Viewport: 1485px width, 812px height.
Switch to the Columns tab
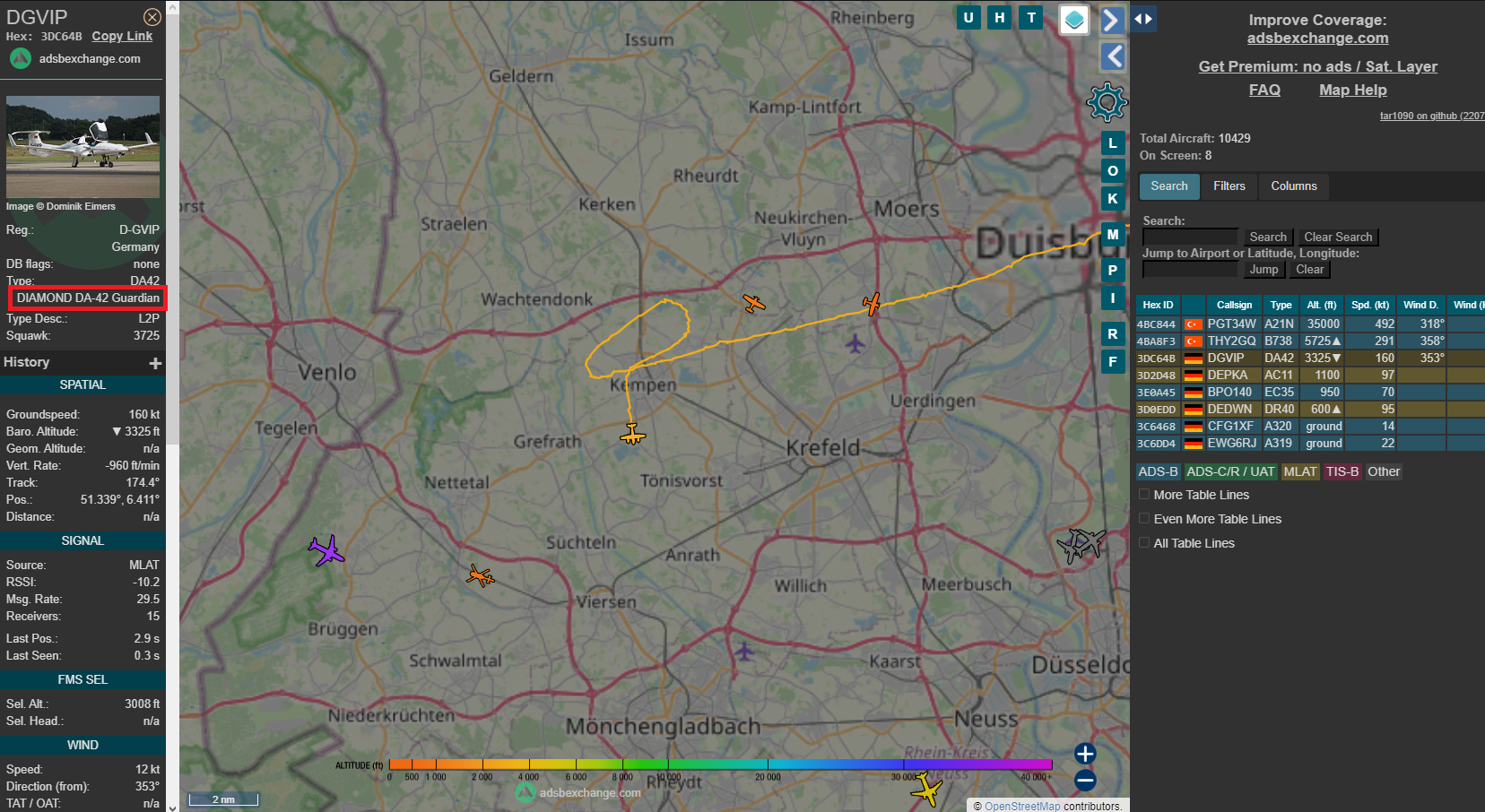coord(1294,186)
